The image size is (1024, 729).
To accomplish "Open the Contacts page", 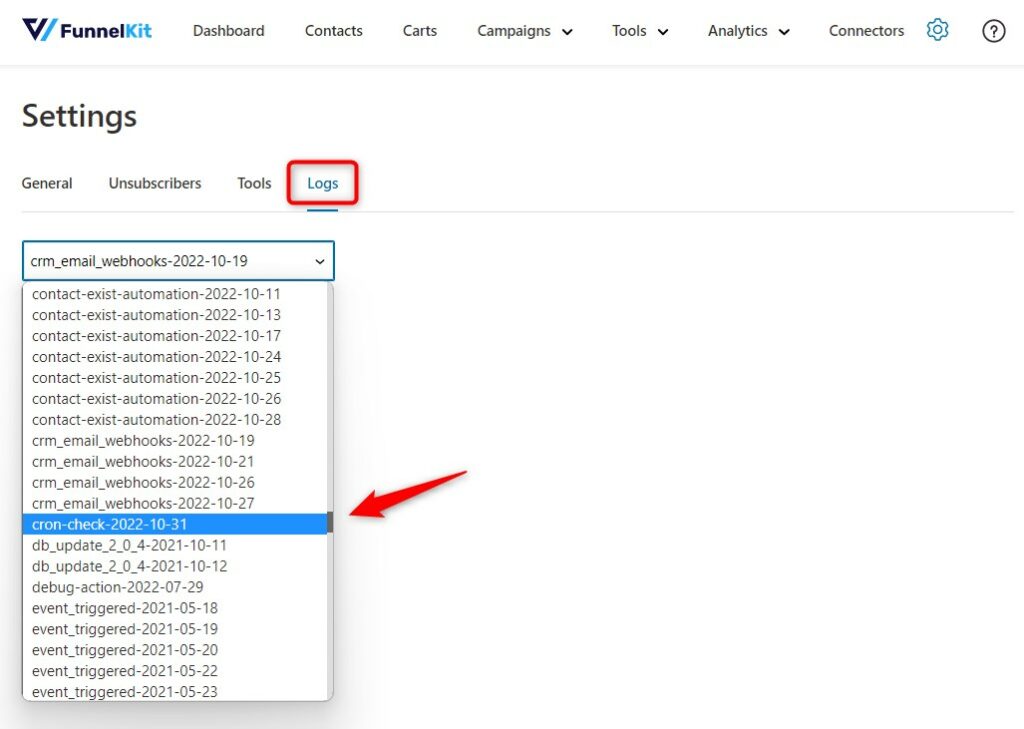I will [334, 31].
